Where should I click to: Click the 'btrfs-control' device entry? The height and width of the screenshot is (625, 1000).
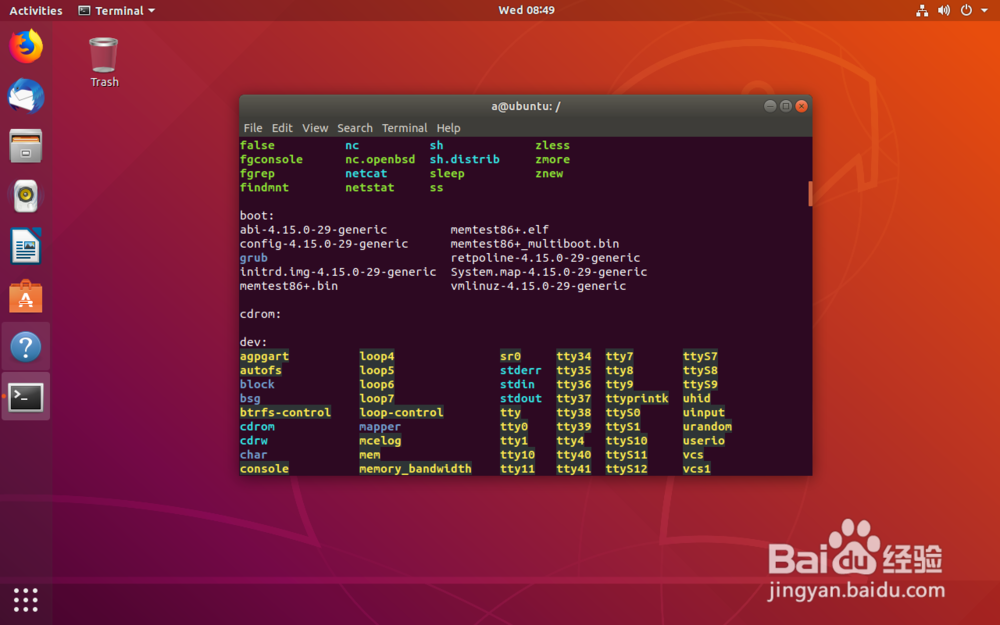tap(285, 412)
